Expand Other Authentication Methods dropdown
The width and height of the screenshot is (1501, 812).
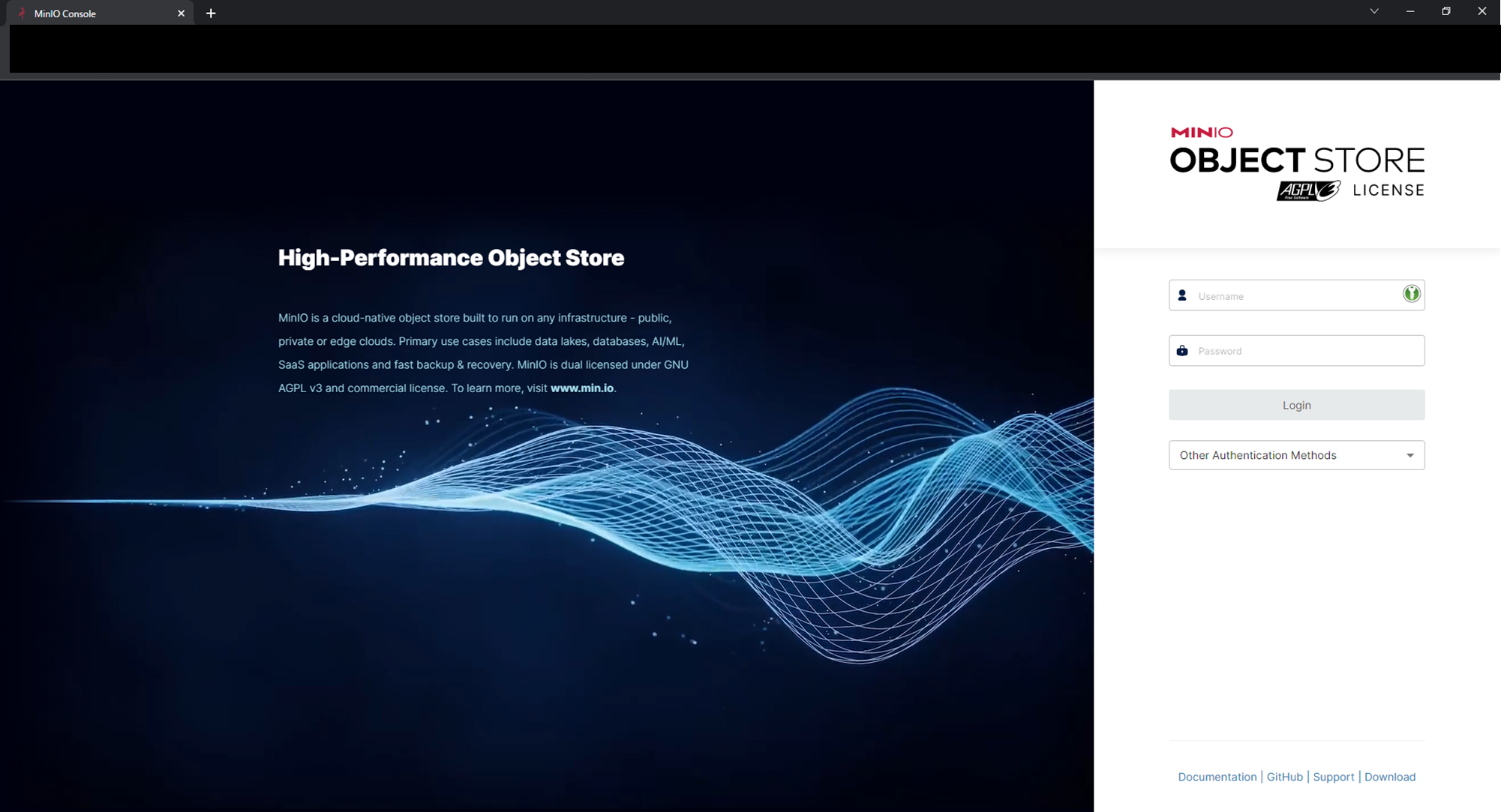[x=1296, y=455]
